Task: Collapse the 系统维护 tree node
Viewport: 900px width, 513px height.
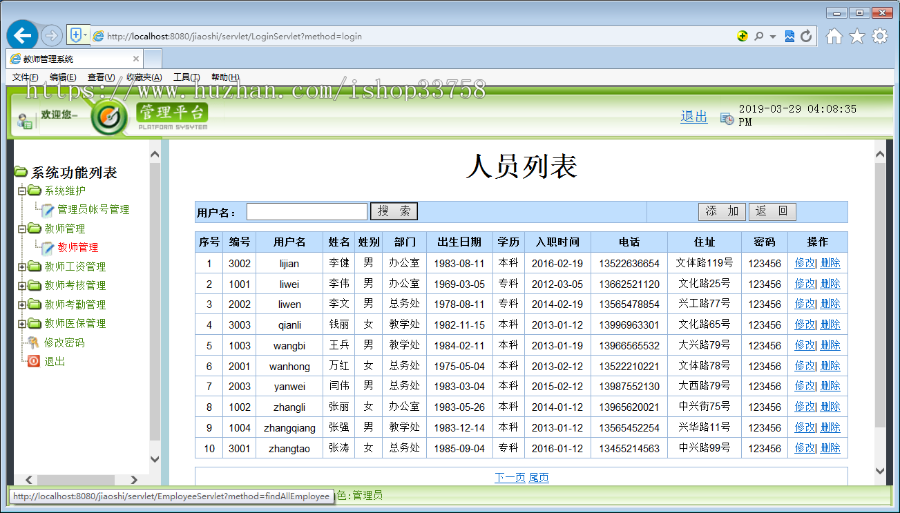Action: point(22,191)
